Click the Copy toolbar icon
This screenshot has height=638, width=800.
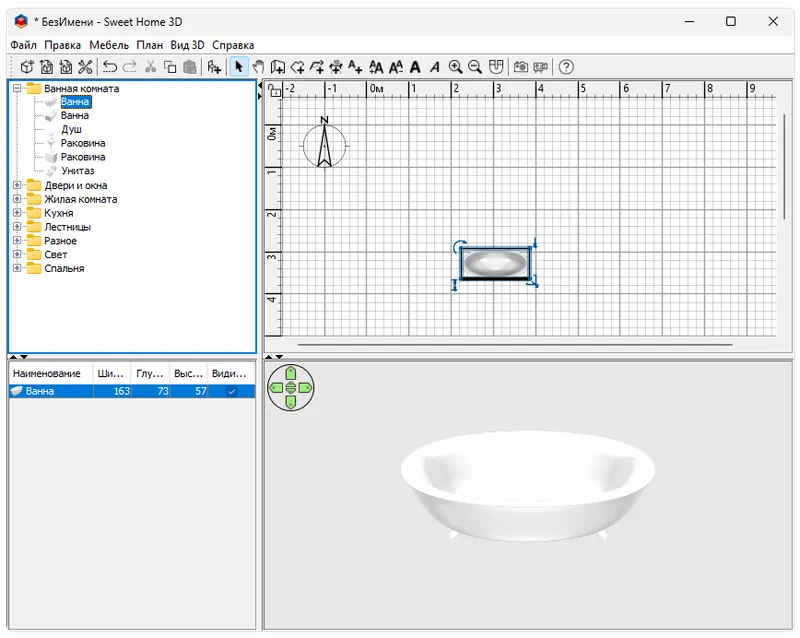[170, 67]
